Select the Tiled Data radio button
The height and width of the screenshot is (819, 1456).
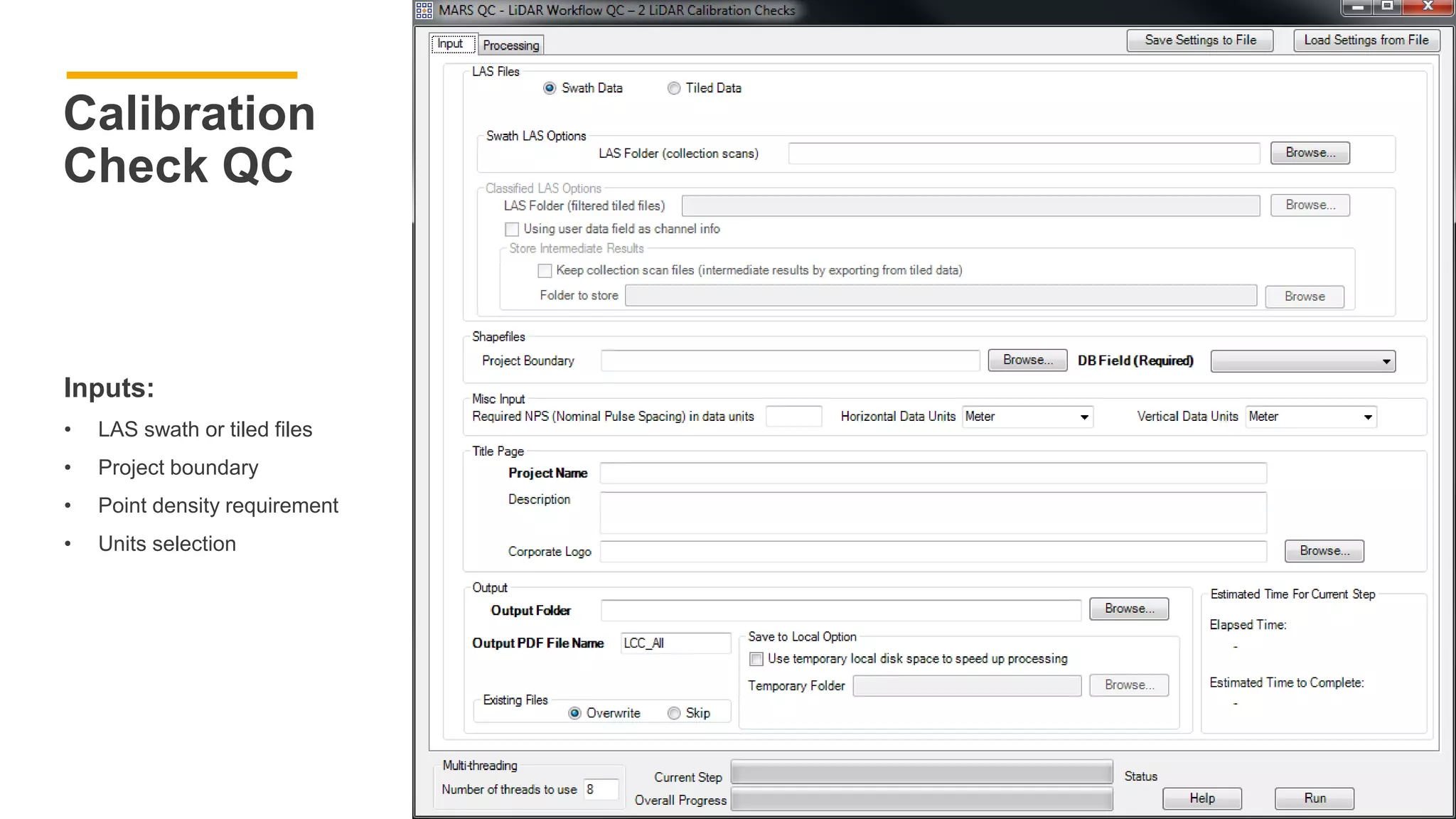(x=673, y=88)
